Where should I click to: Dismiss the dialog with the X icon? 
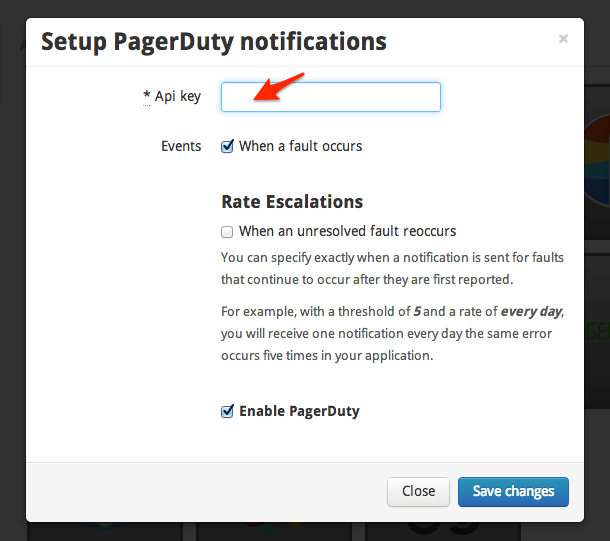[x=563, y=39]
